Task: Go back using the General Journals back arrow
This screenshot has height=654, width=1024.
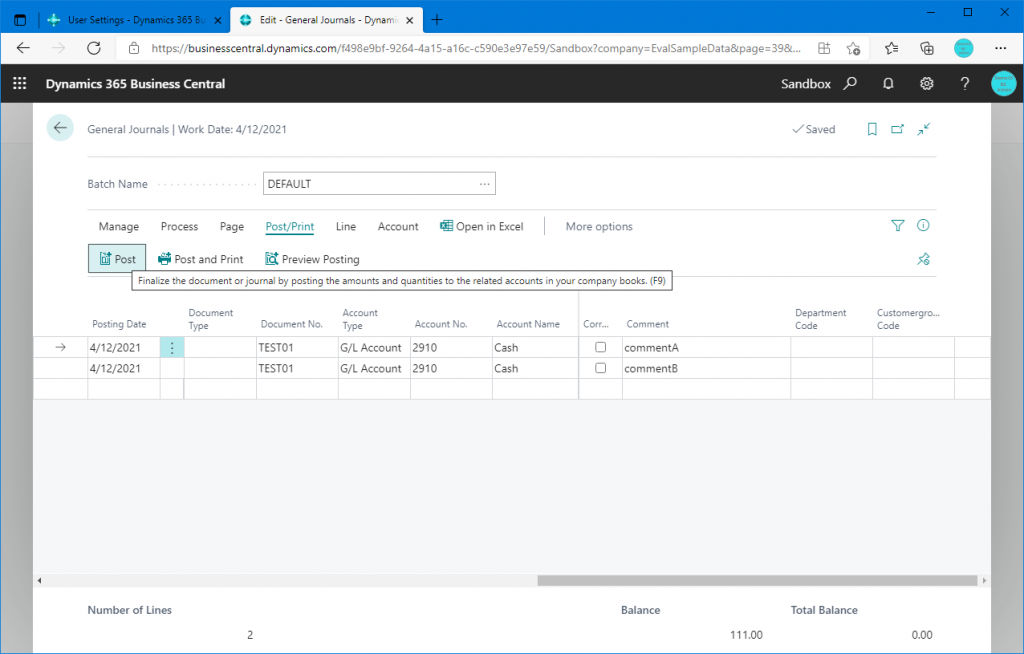Action: pyautogui.click(x=60, y=128)
